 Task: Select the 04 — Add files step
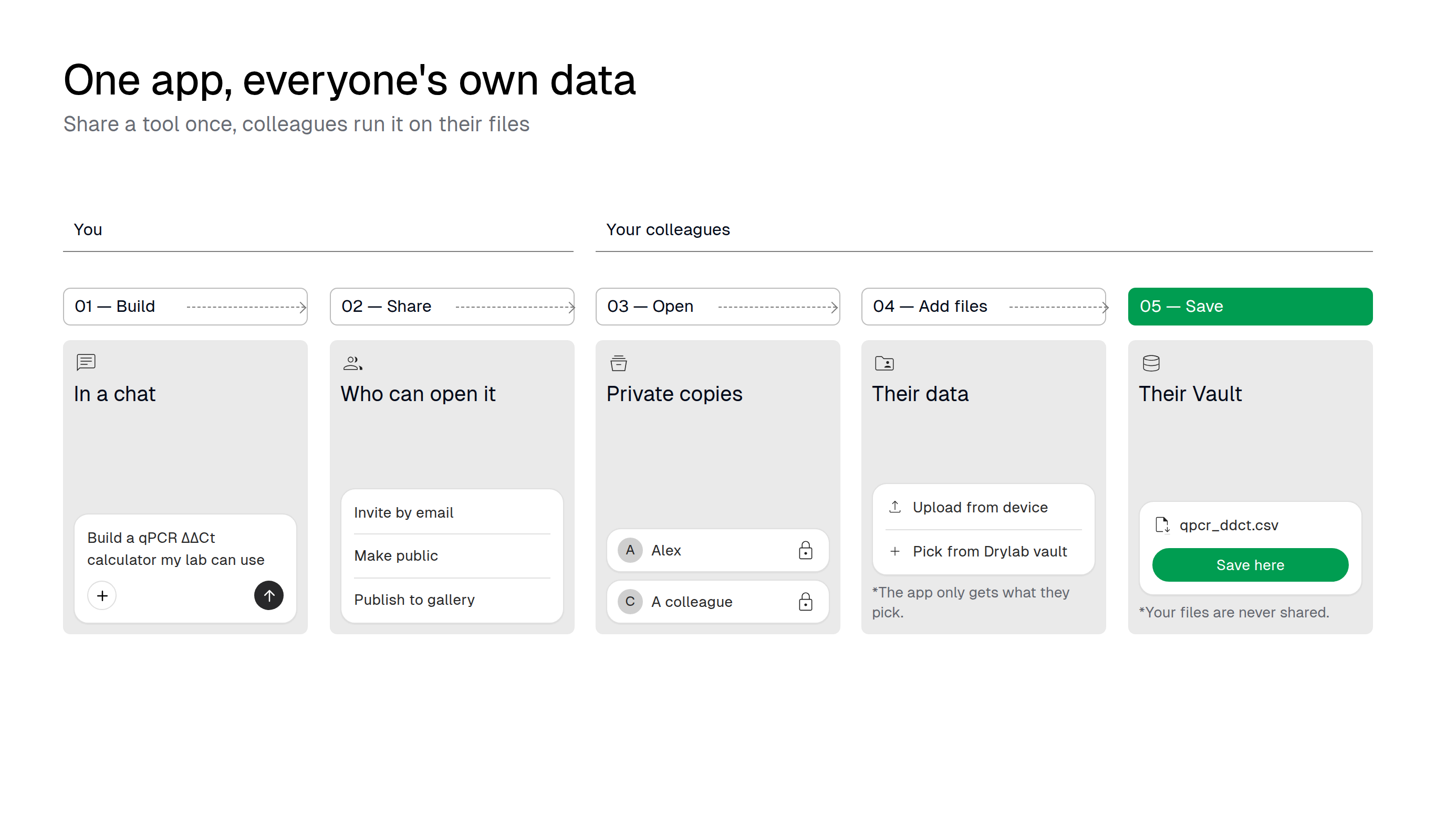[984, 307]
